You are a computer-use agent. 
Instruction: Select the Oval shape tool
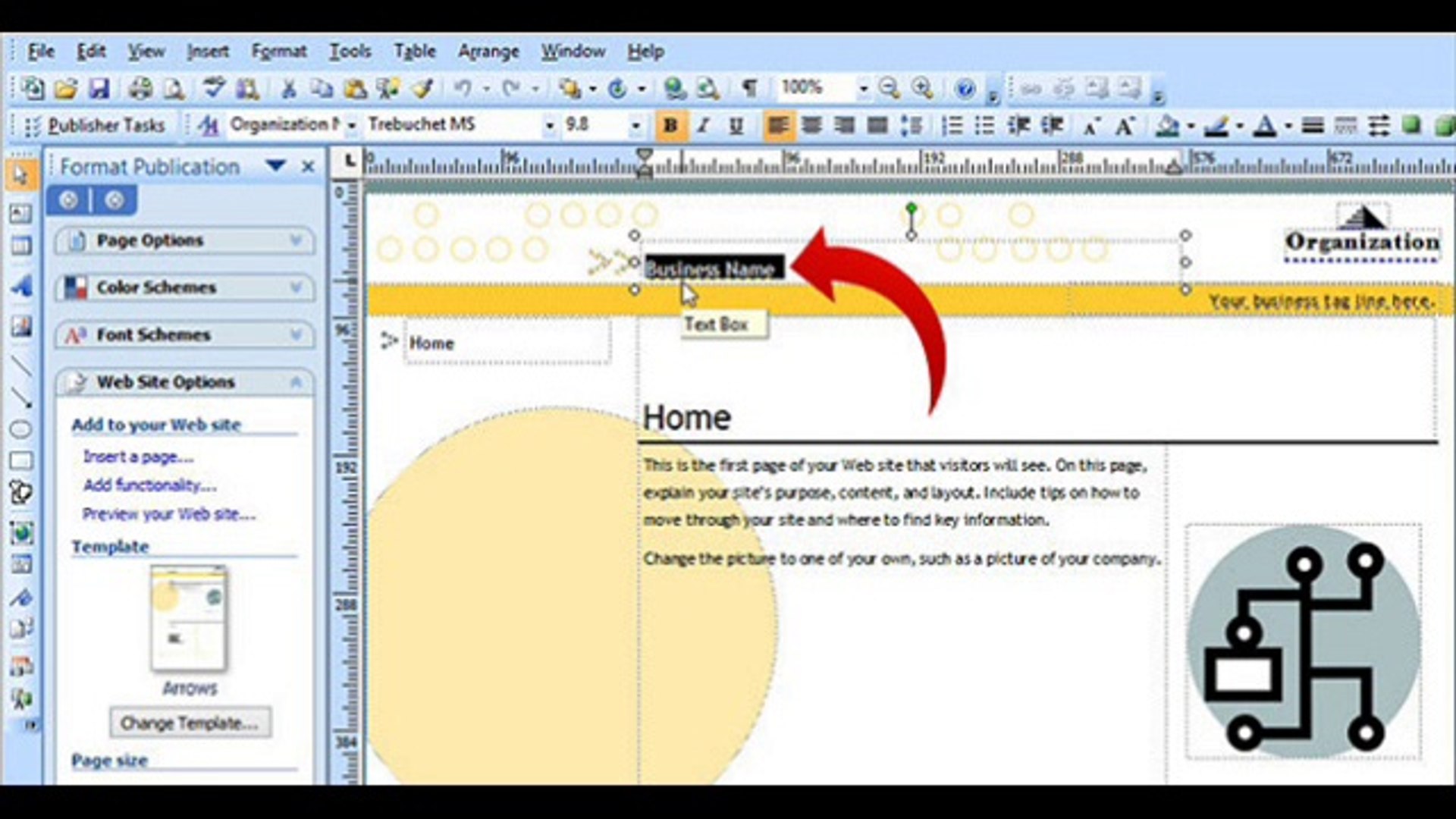click(20, 429)
